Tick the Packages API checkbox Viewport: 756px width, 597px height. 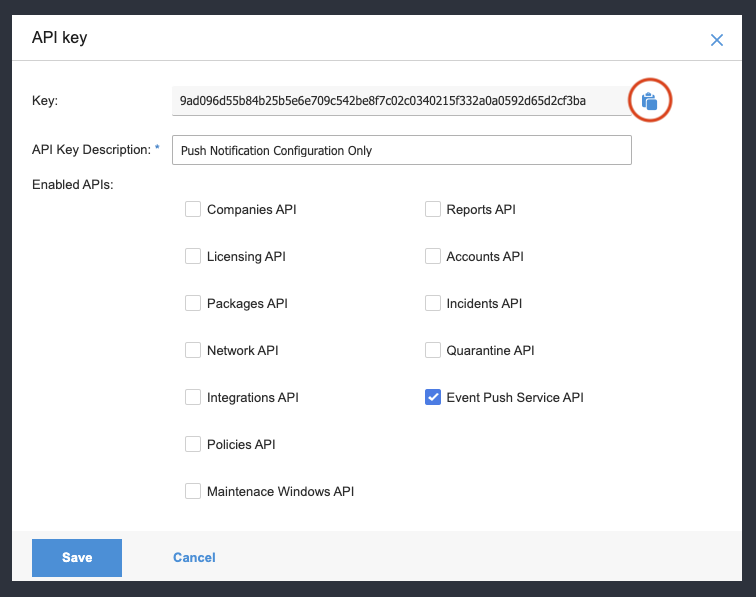tap(193, 304)
